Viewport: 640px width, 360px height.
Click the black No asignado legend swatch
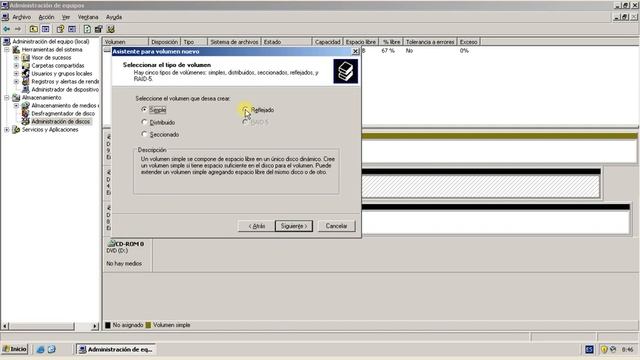point(108,325)
